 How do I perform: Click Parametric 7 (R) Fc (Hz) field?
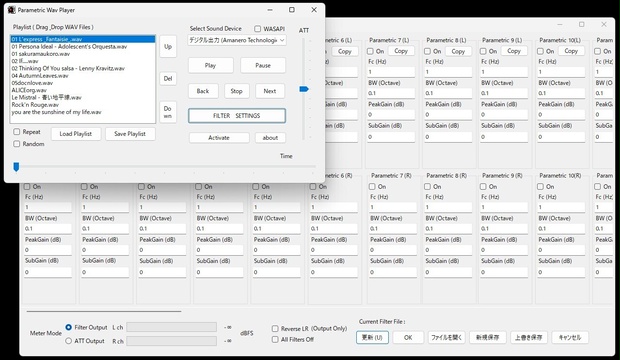tap(393, 207)
